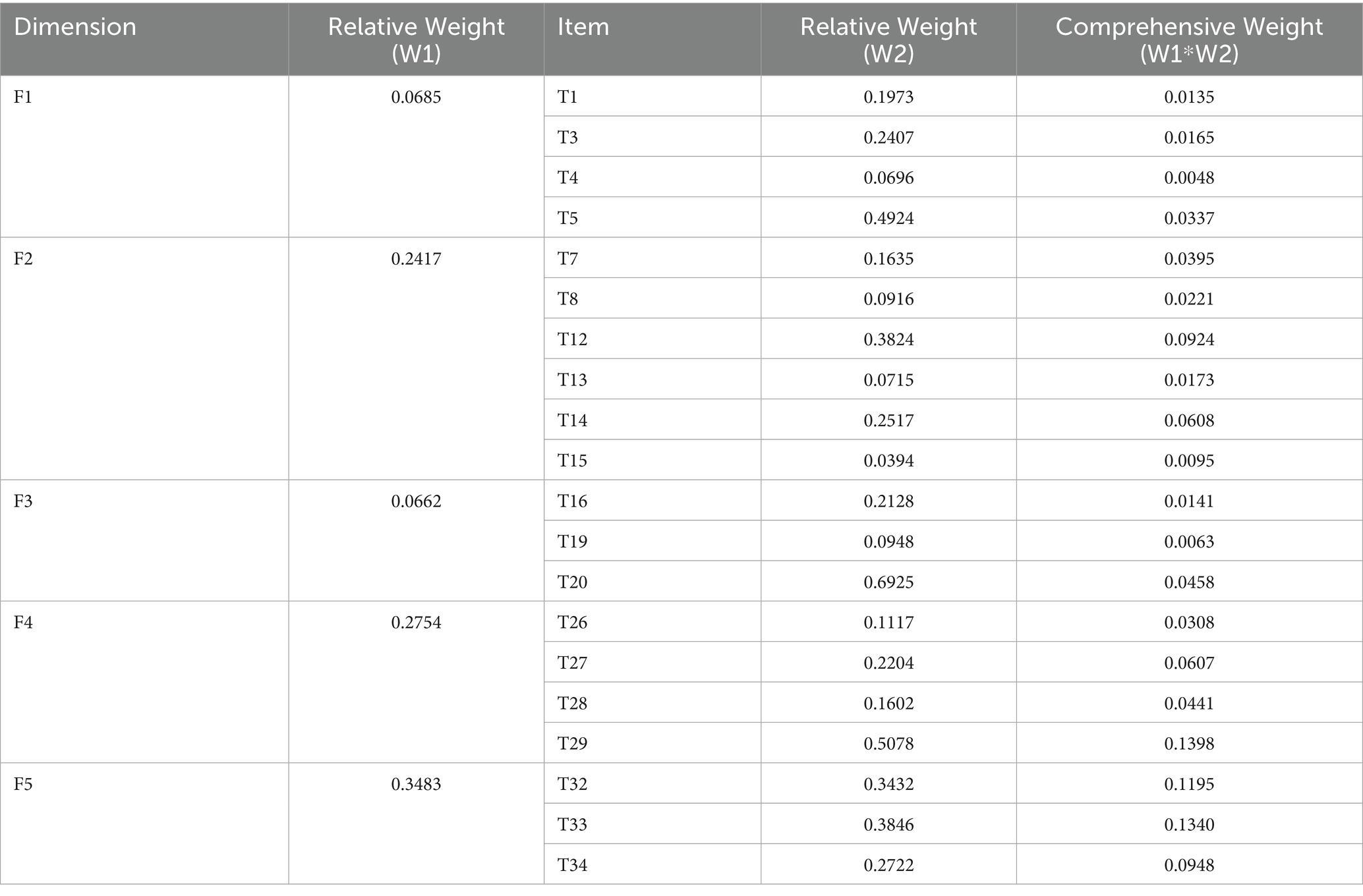
Task: Select the F5 dimension cell
Action: (x=23, y=785)
